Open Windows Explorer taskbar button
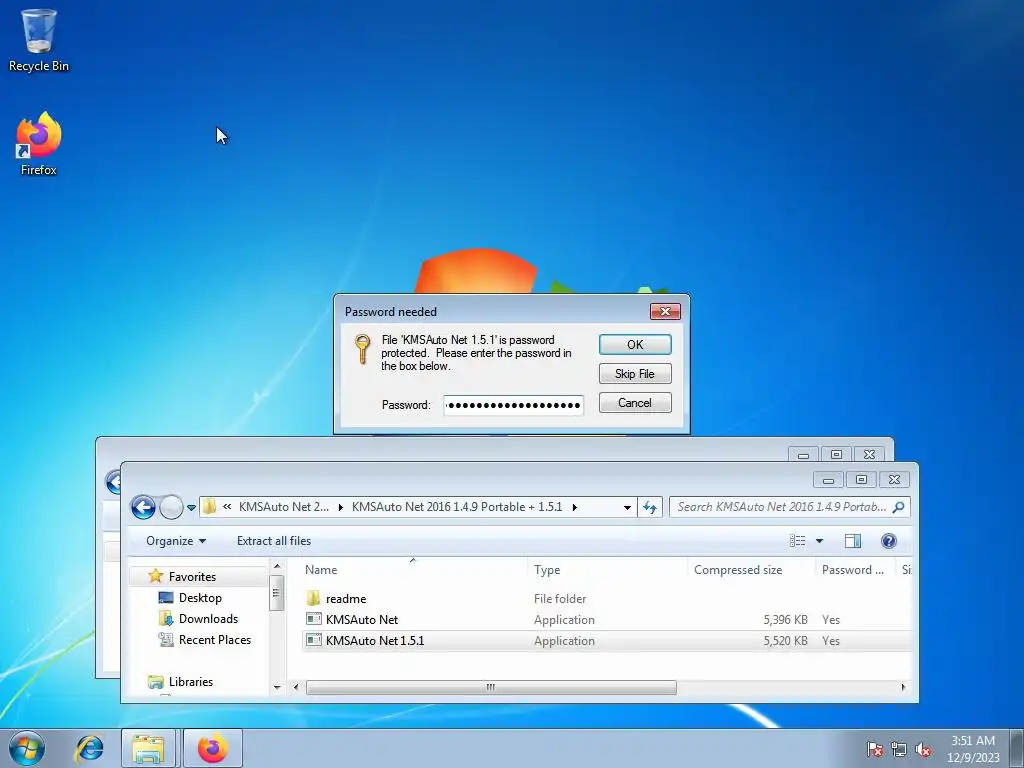This screenshot has width=1024, height=768. [148, 748]
